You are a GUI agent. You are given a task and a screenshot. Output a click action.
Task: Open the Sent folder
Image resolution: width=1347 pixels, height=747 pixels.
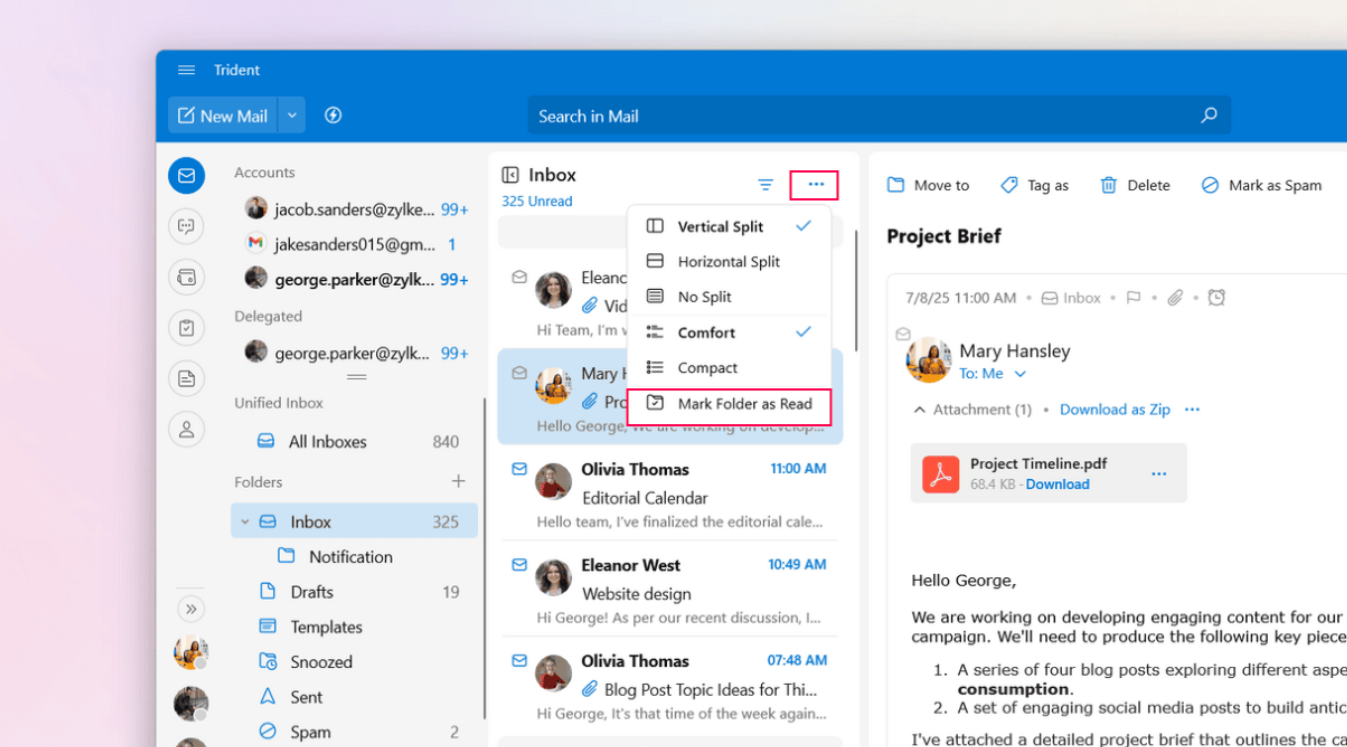(355, 696)
